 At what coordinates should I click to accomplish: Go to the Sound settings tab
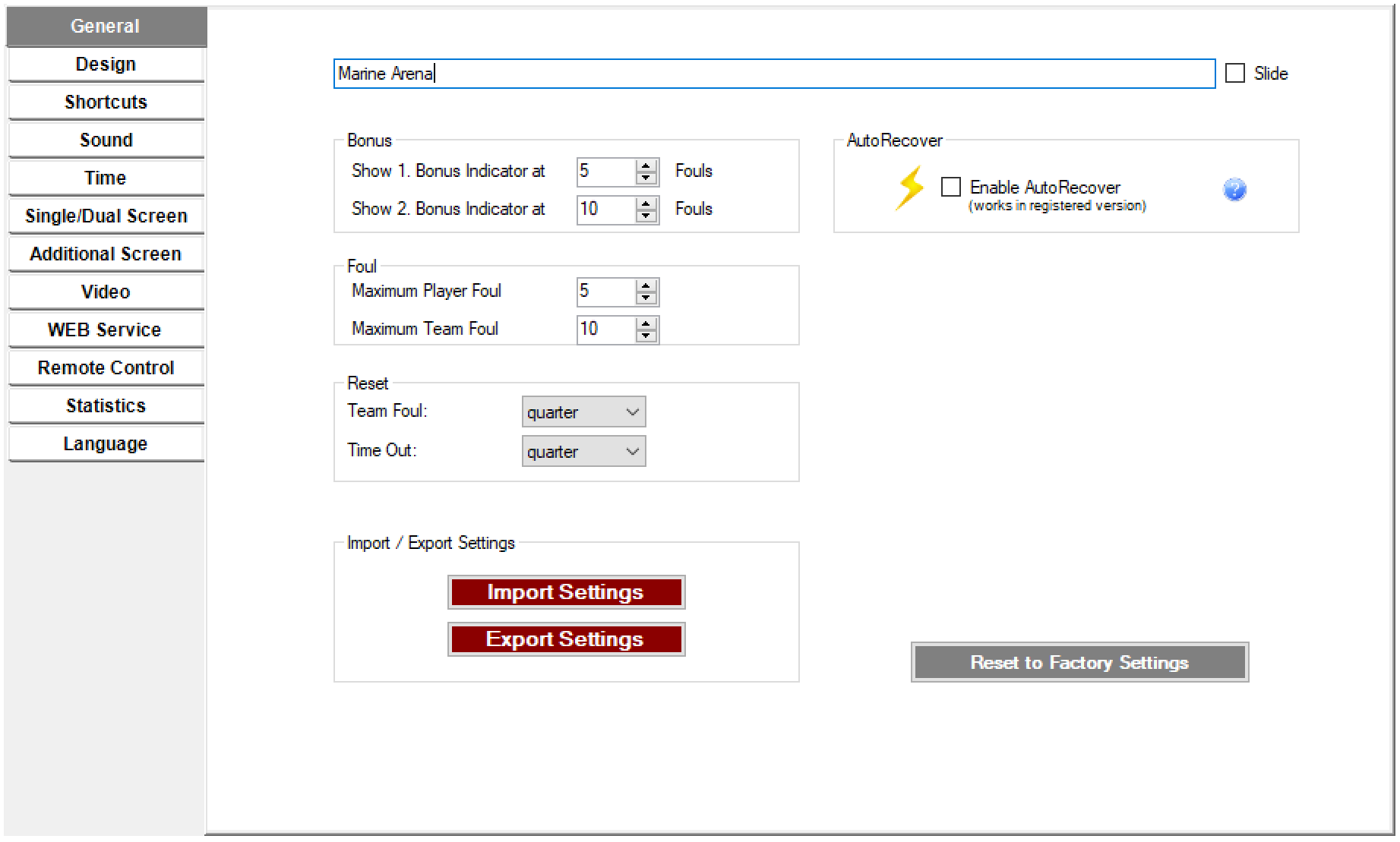click(x=106, y=140)
